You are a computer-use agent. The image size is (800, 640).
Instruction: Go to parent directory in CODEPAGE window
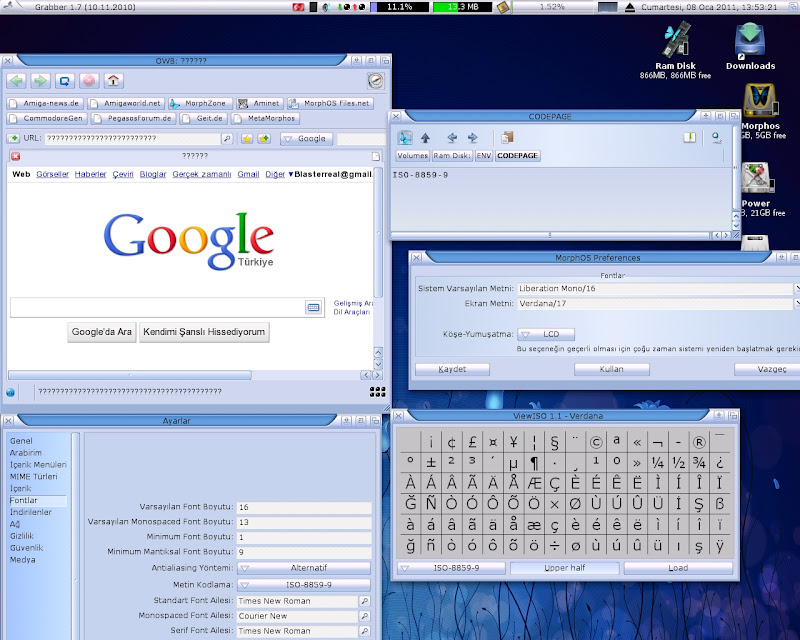tap(426, 138)
